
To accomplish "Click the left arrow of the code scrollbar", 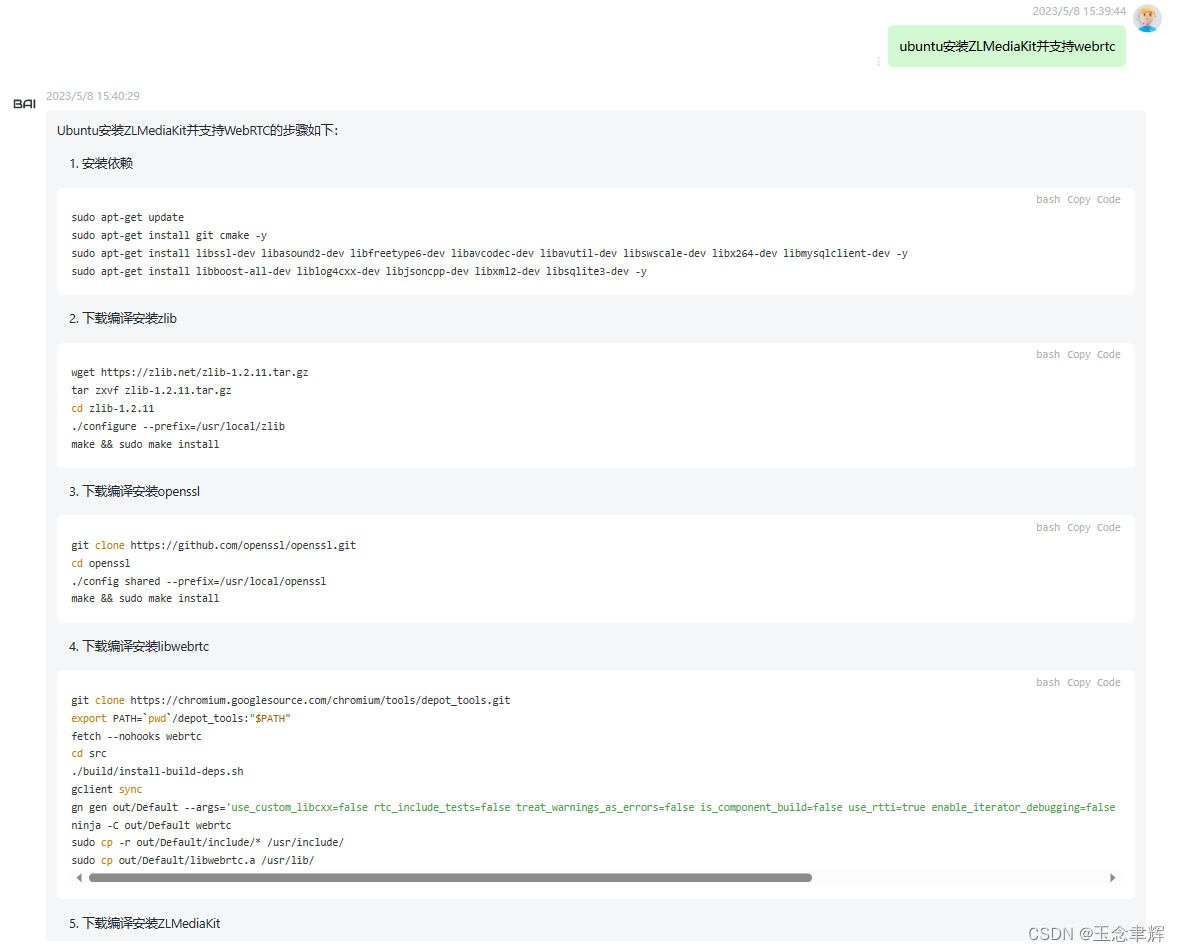I will pyautogui.click(x=79, y=877).
